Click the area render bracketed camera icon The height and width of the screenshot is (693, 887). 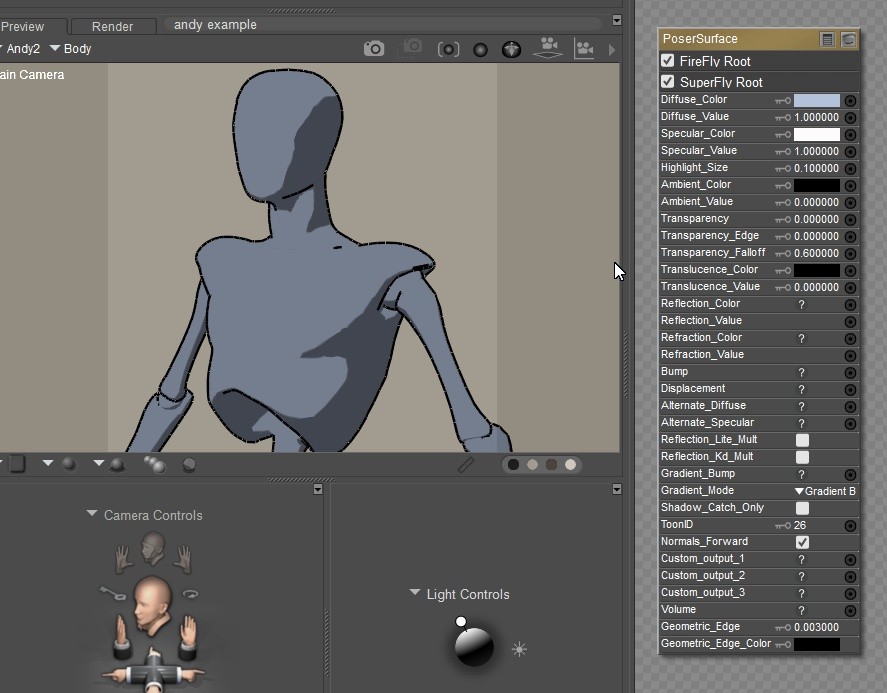pyautogui.click(x=449, y=49)
